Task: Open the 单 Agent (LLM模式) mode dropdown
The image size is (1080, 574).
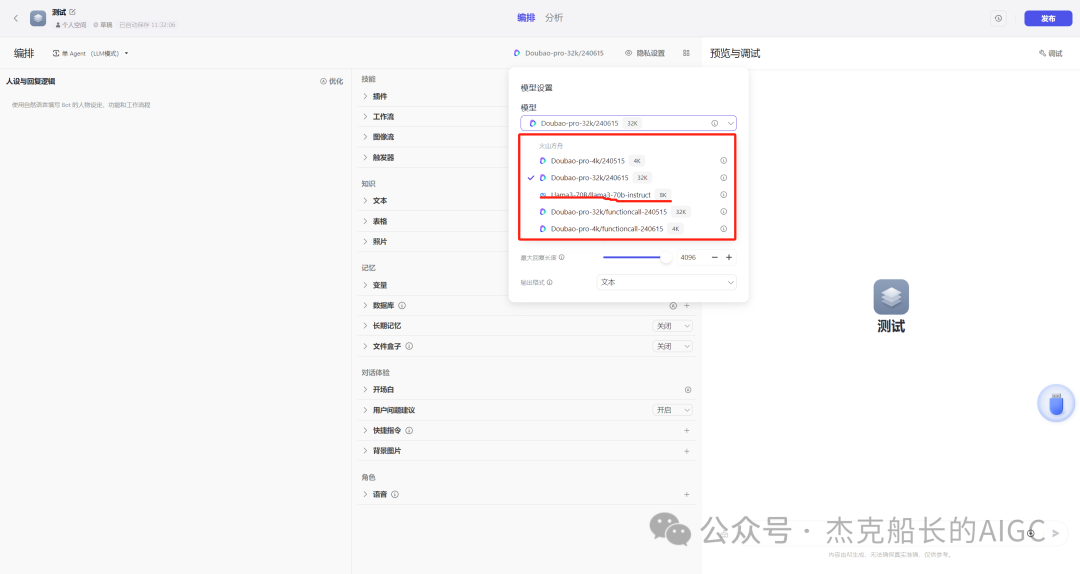Action: point(90,53)
